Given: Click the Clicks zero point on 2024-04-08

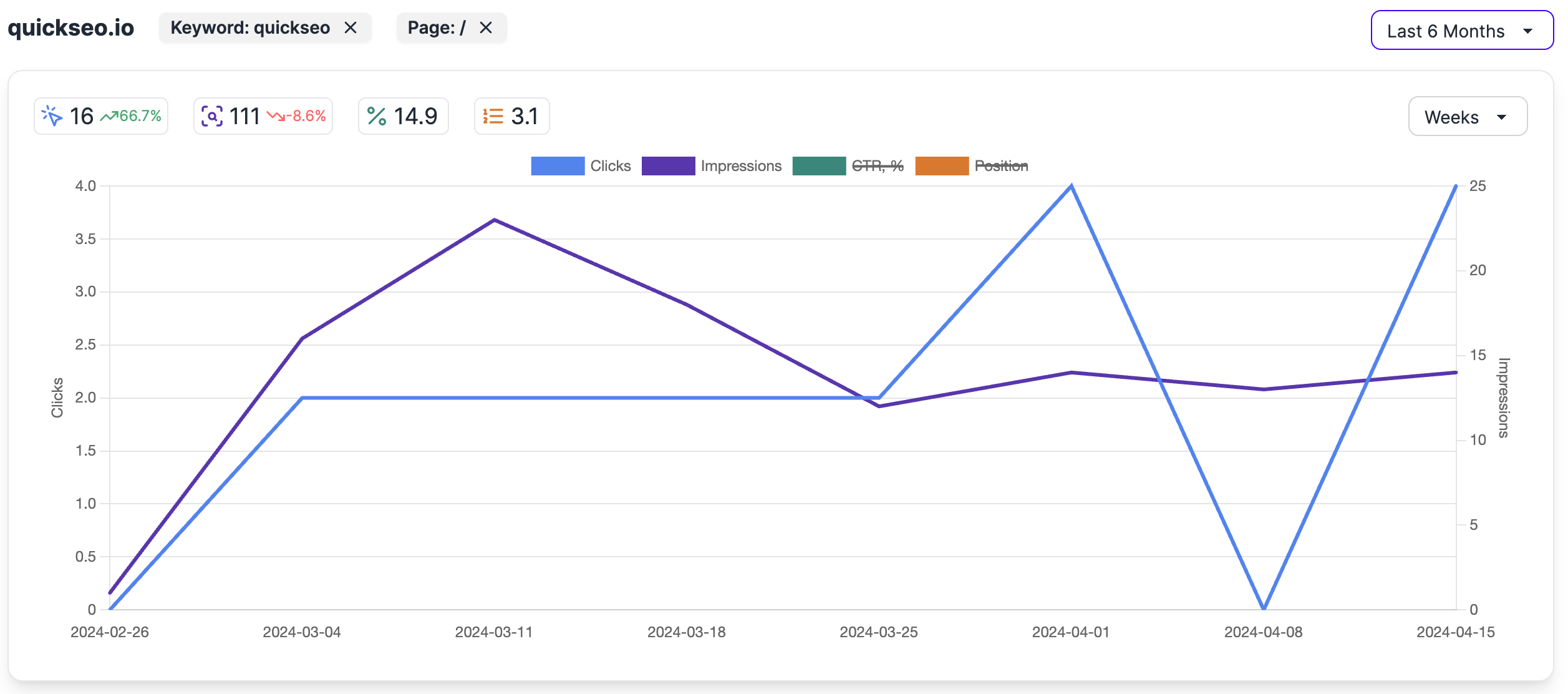Looking at the screenshot, I should coord(1263,609).
